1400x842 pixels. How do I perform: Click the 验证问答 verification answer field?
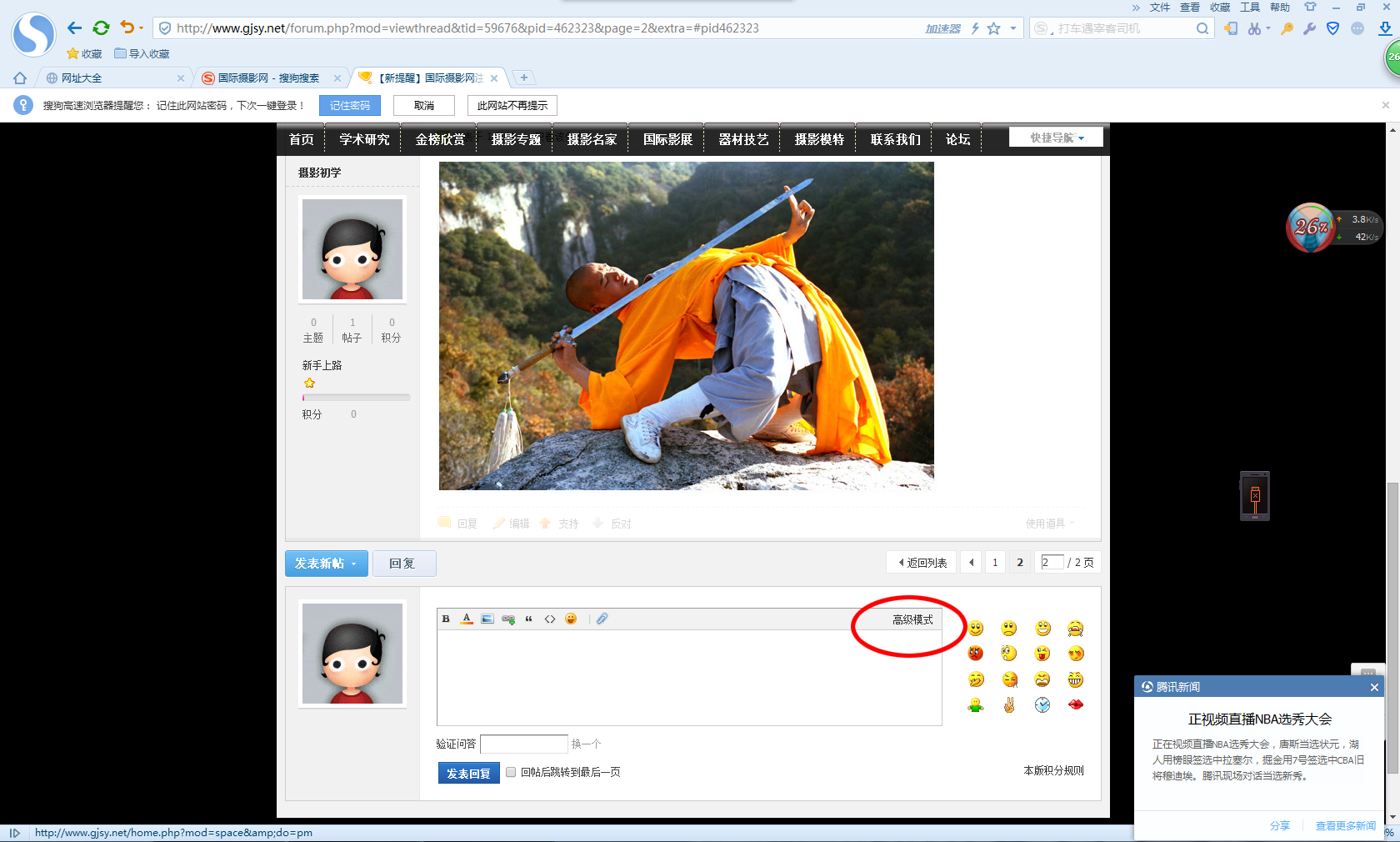pyautogui.click(x=523, y=744)
